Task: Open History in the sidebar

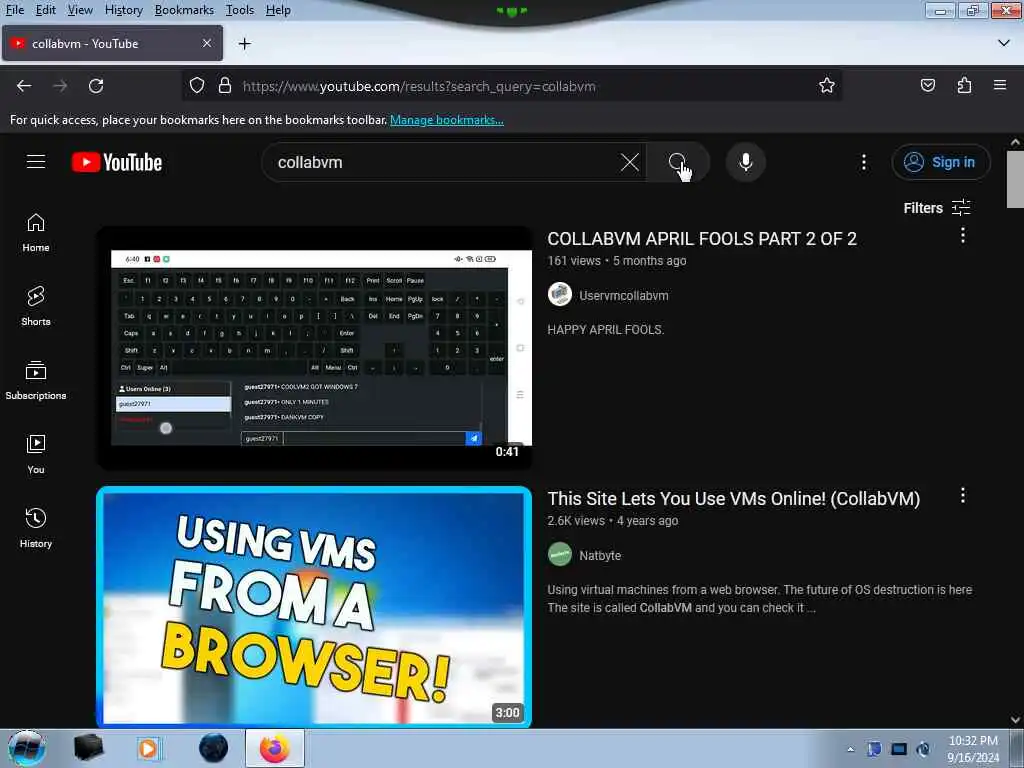Action: [36, 528]
